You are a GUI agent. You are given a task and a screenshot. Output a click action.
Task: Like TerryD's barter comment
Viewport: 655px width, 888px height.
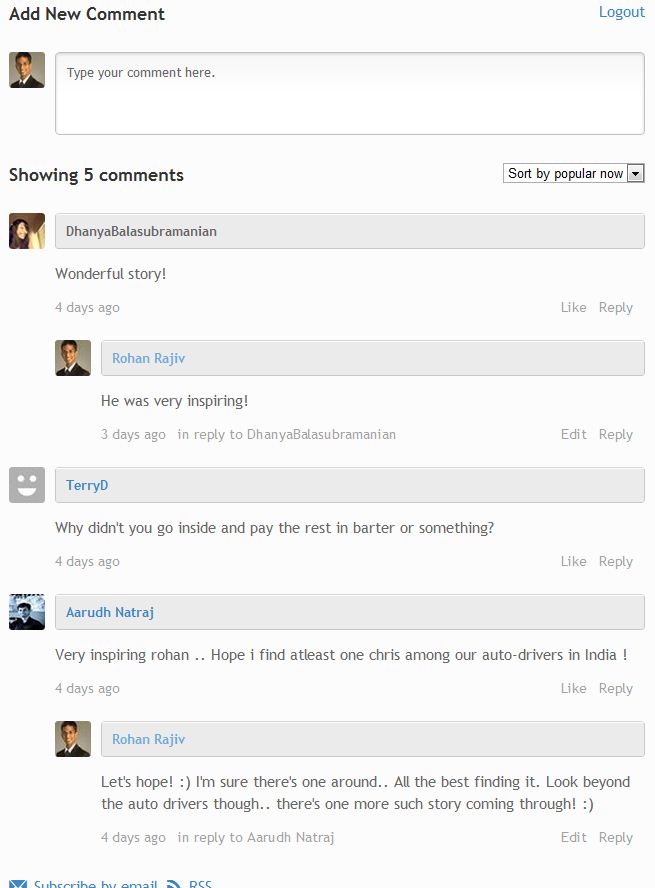pos(573,562)
